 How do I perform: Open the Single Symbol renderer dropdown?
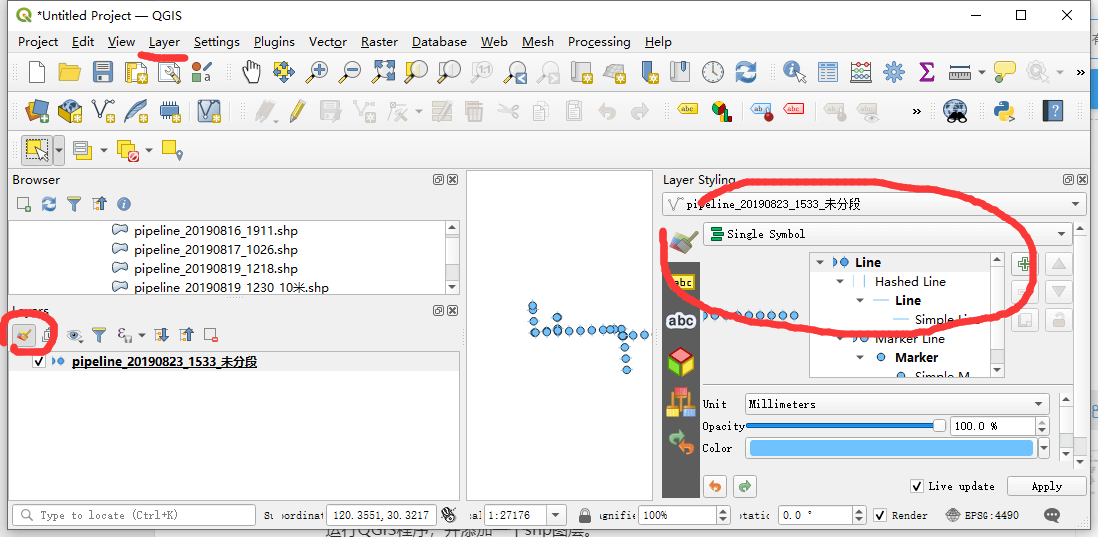(x=887, y=234)
